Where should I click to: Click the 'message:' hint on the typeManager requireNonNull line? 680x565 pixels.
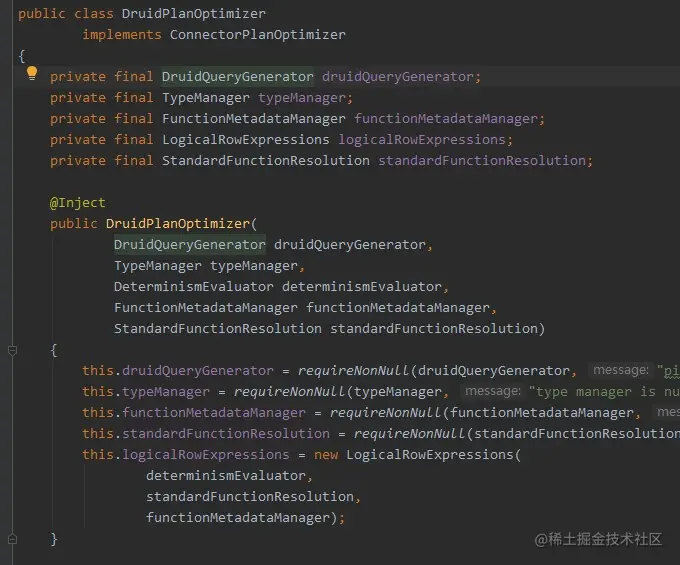tap(493, 392)
